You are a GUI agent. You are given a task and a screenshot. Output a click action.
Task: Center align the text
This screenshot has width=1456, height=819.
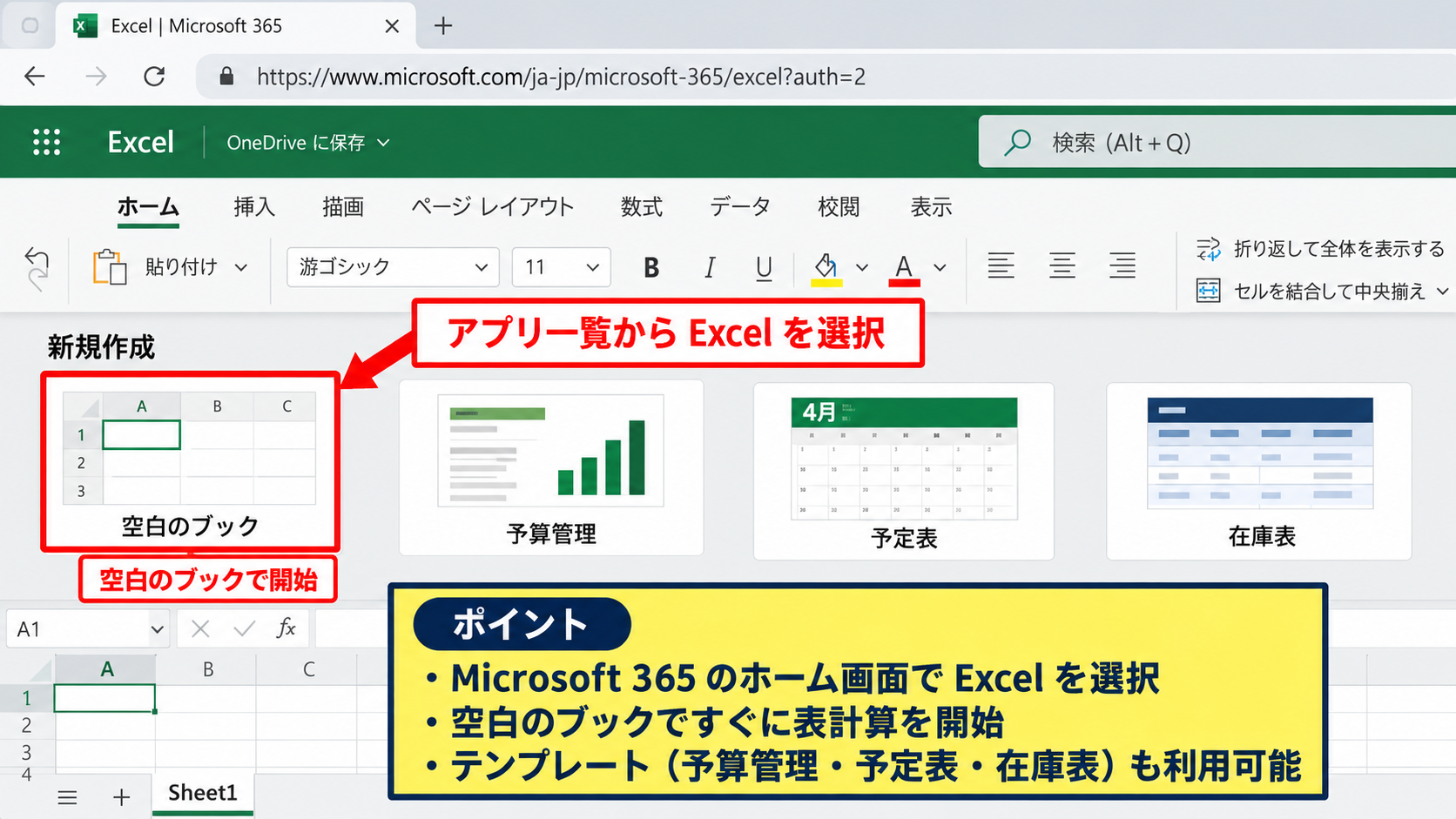(1062, 265)
